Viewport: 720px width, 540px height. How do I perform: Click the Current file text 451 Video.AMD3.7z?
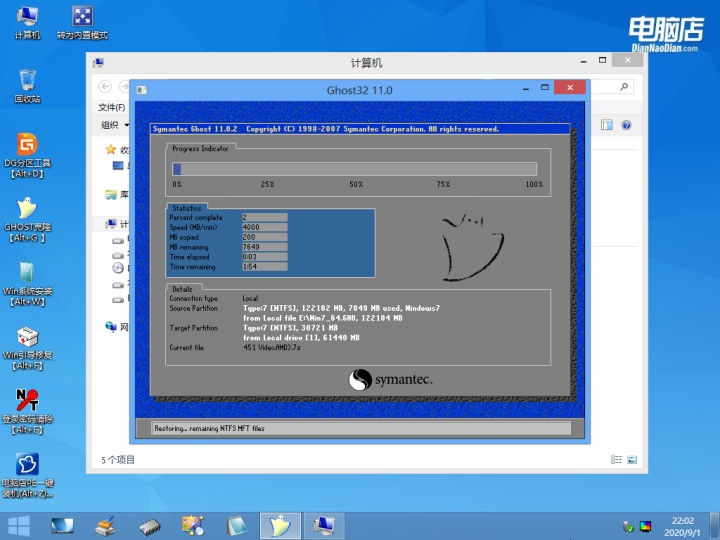(272, 348)
